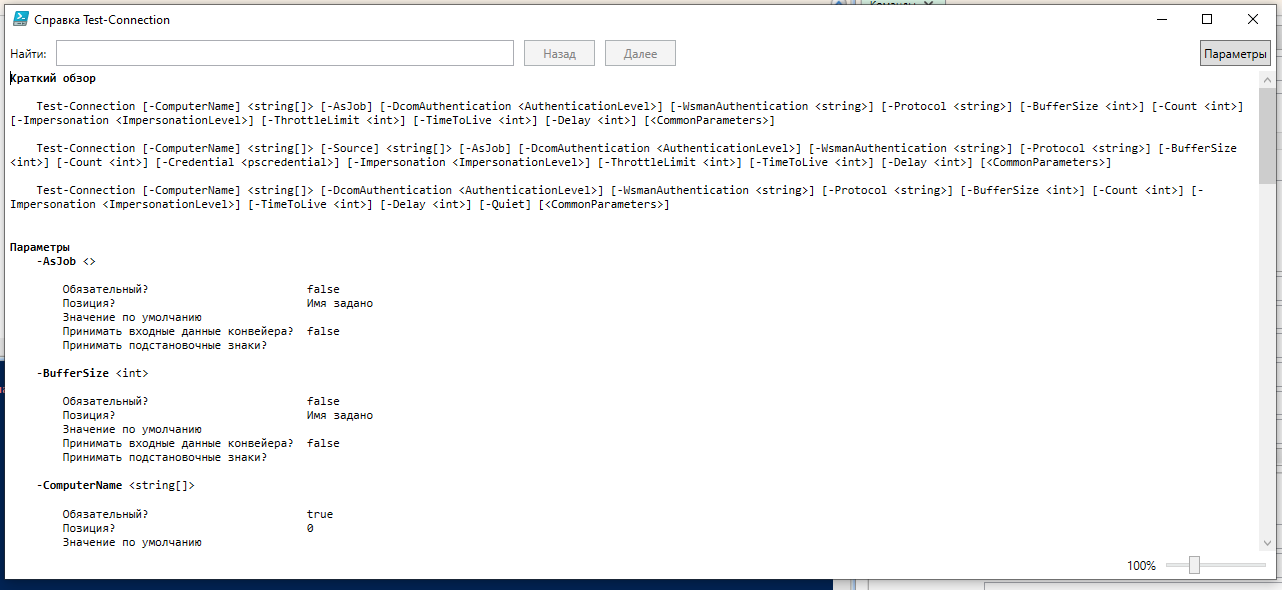This screenshot has width=1282, height=590.
Task: Click the -AsJob parameter heading
Action: pyautogui.click(x=58, y=261)
